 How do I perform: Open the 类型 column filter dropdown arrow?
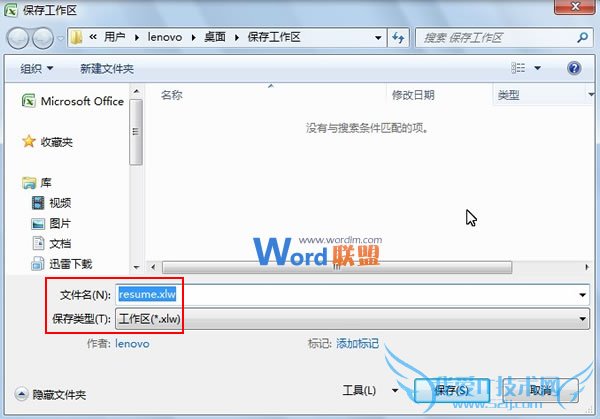(591, 95)
